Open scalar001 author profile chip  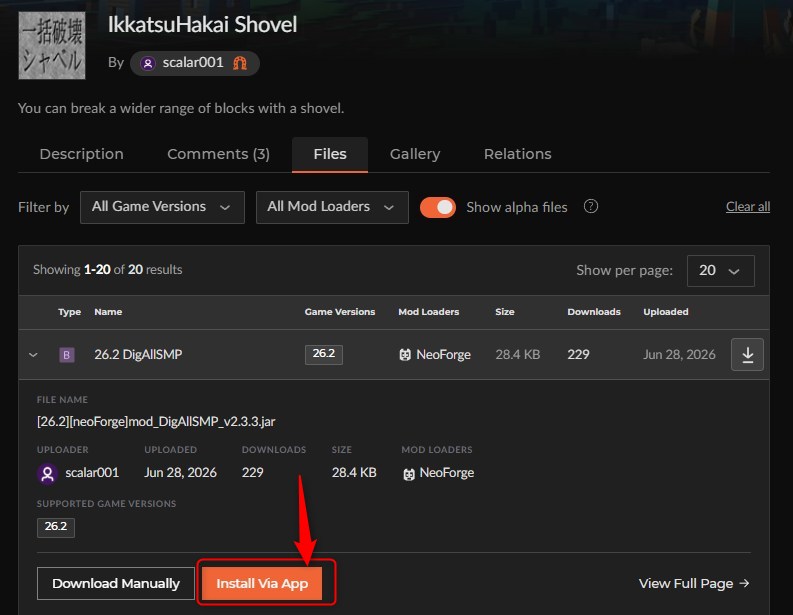tap(195, 63)
